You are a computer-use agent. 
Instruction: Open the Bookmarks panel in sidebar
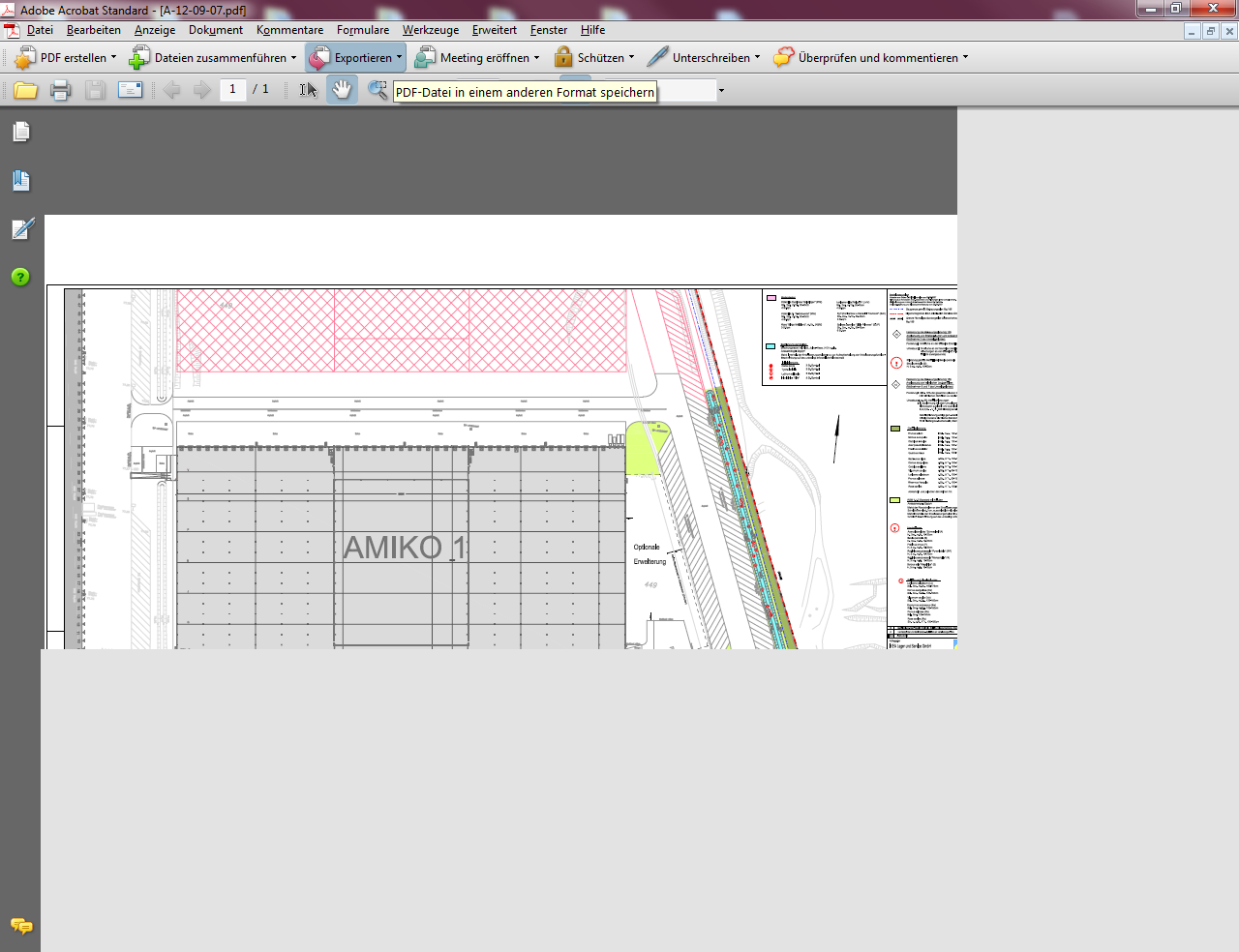point(21,181)
